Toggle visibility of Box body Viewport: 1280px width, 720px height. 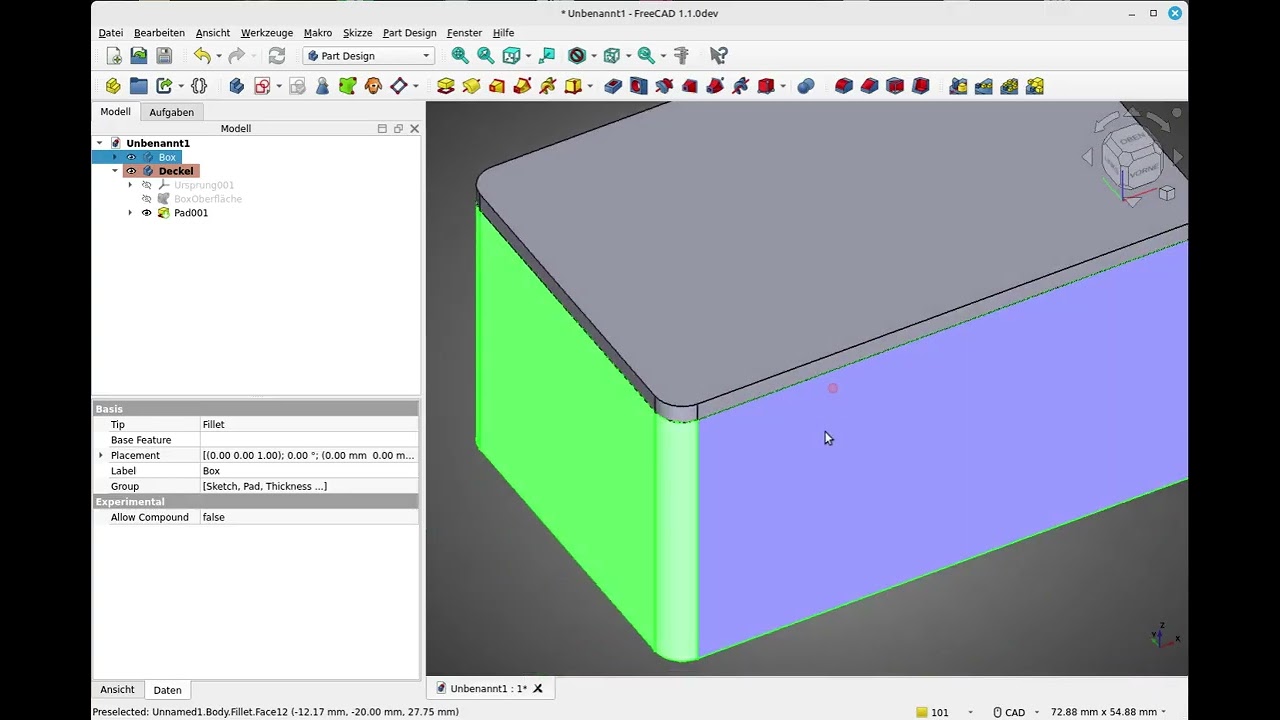[x=131, y=157]
